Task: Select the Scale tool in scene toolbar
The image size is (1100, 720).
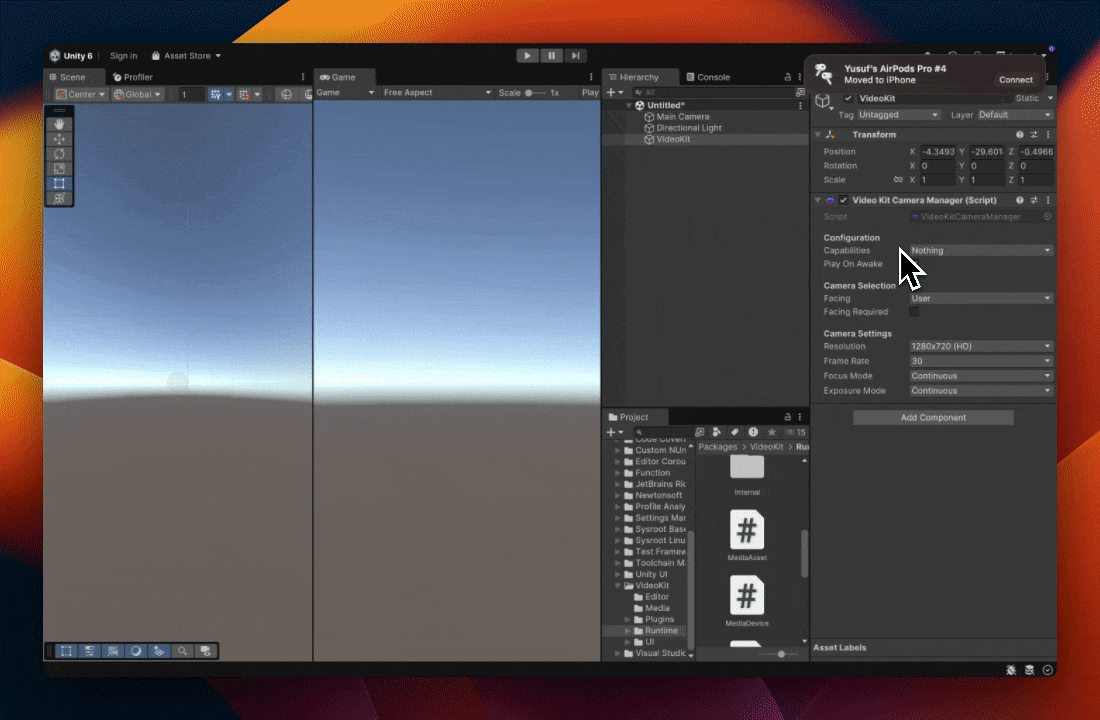Action: click(x=60, y=169)
